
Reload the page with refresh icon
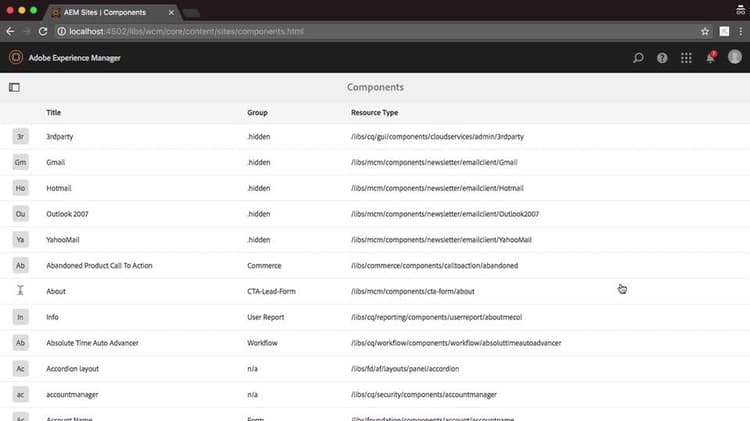pyautogui.click(x=43, y=32)
